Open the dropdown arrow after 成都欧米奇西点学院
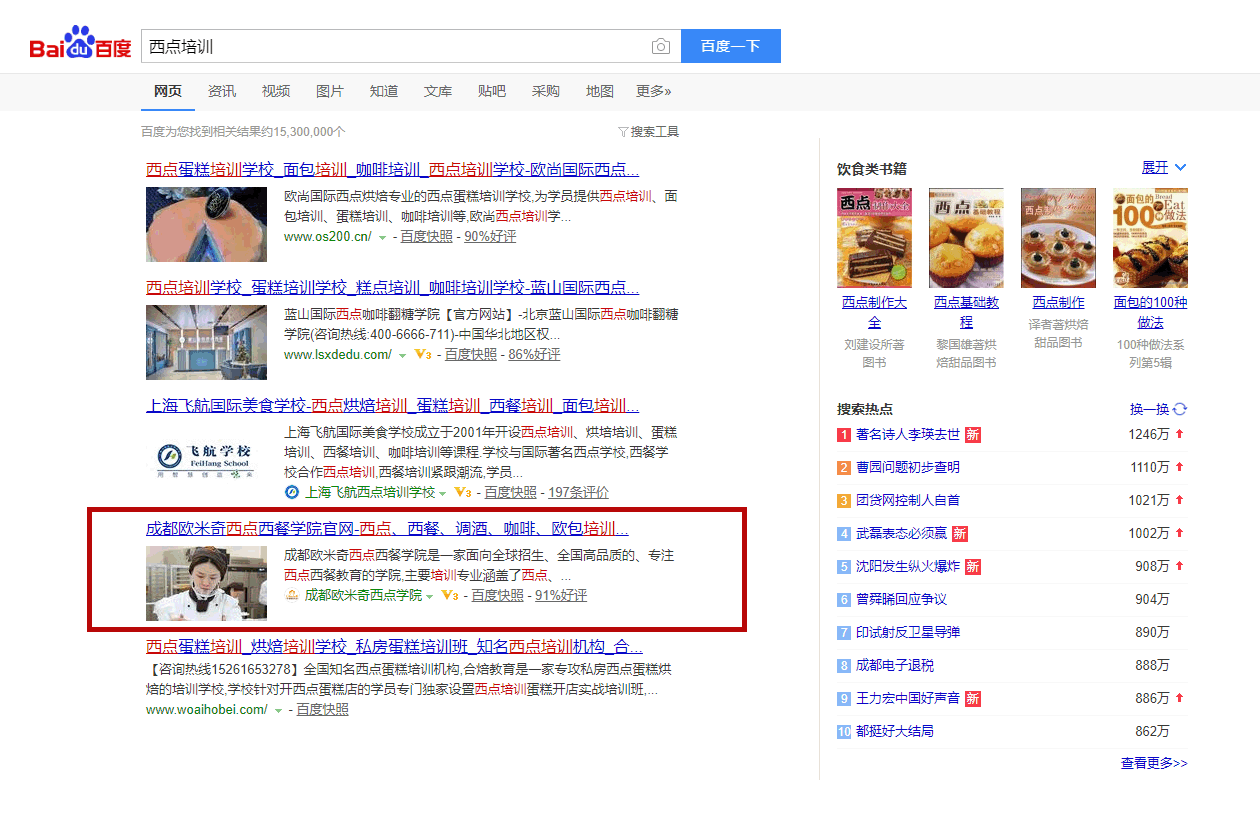Screen dimensions: 1260x823 coord(429,596)
